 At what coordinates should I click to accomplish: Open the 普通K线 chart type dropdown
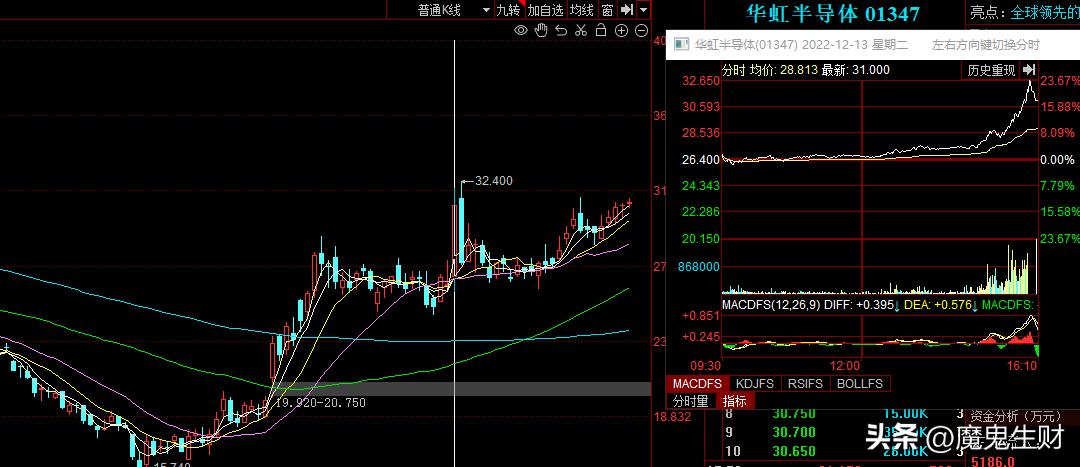(x=455, y=10)
